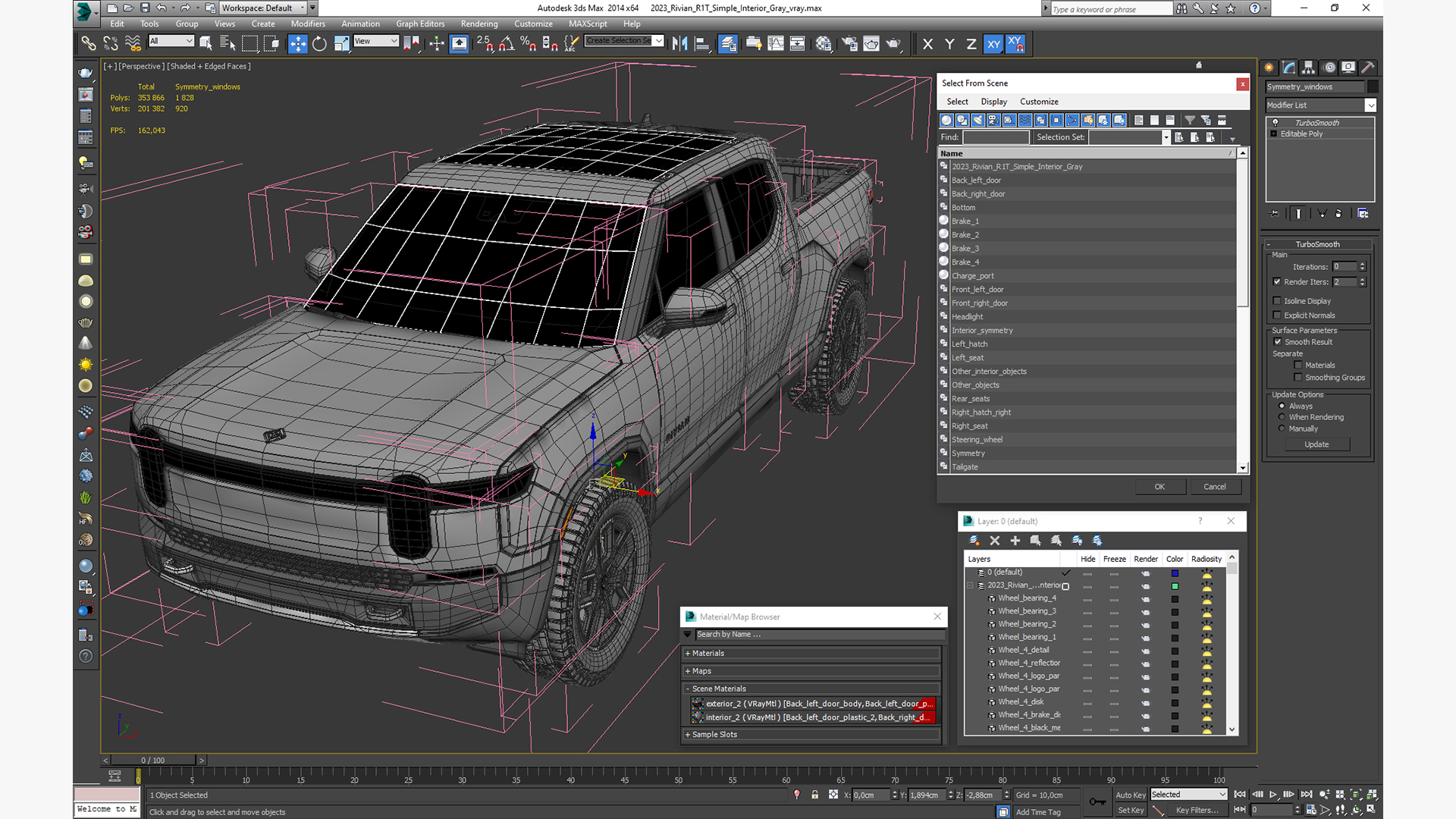Image resolution: width=1456 pixels, height=819 pixels.
Task: Choose the Select by Name toolbar icon
Action: point(227,43)
